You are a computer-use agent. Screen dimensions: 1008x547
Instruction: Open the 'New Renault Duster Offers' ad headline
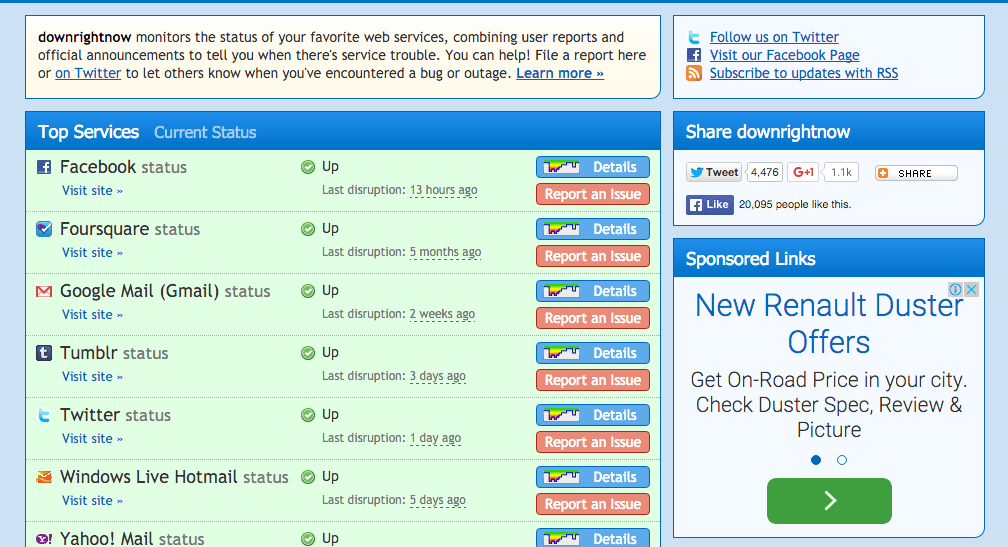[x=829, y=324]
